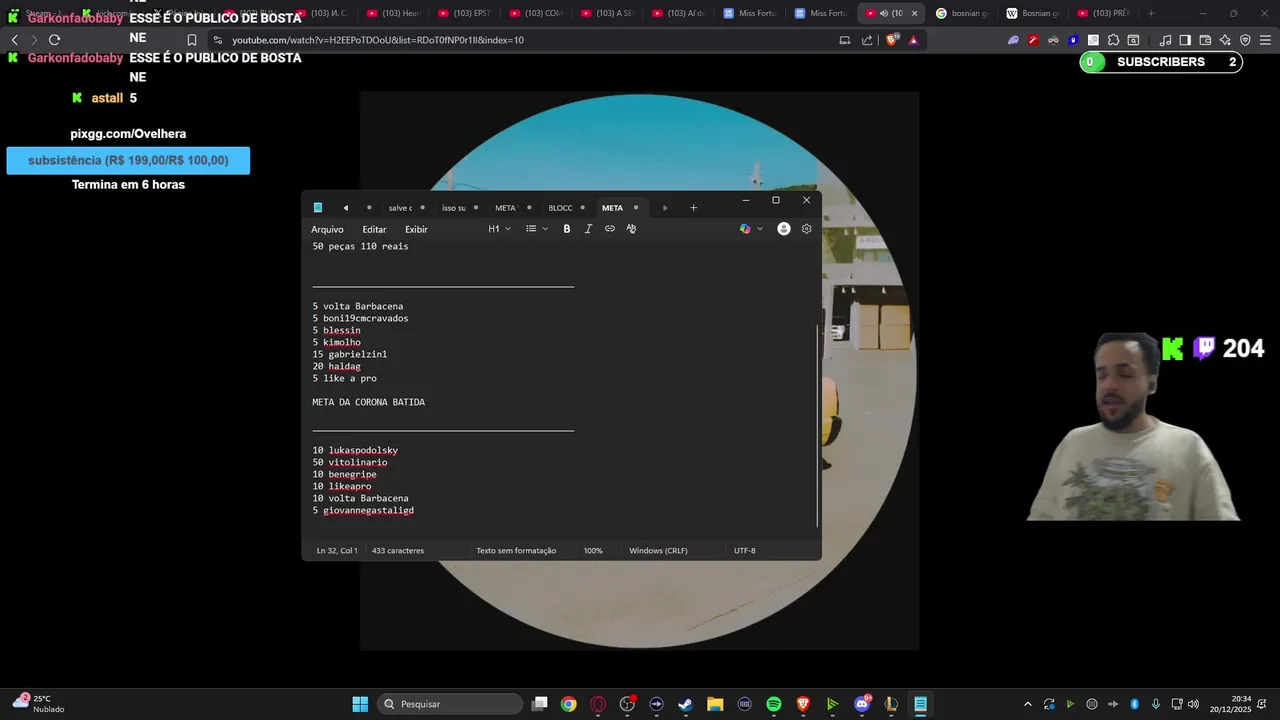Open File Explorer from the taskbar

715,704
